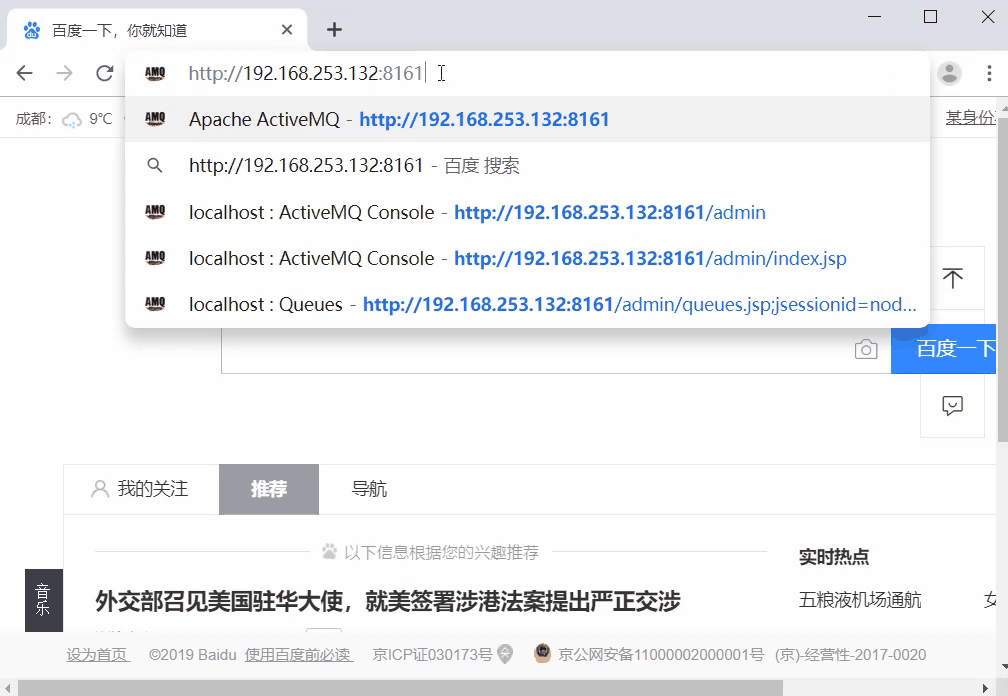
Task: Open a new tab with the plus button
Action: pyautogui.click(x=334, y=30)
